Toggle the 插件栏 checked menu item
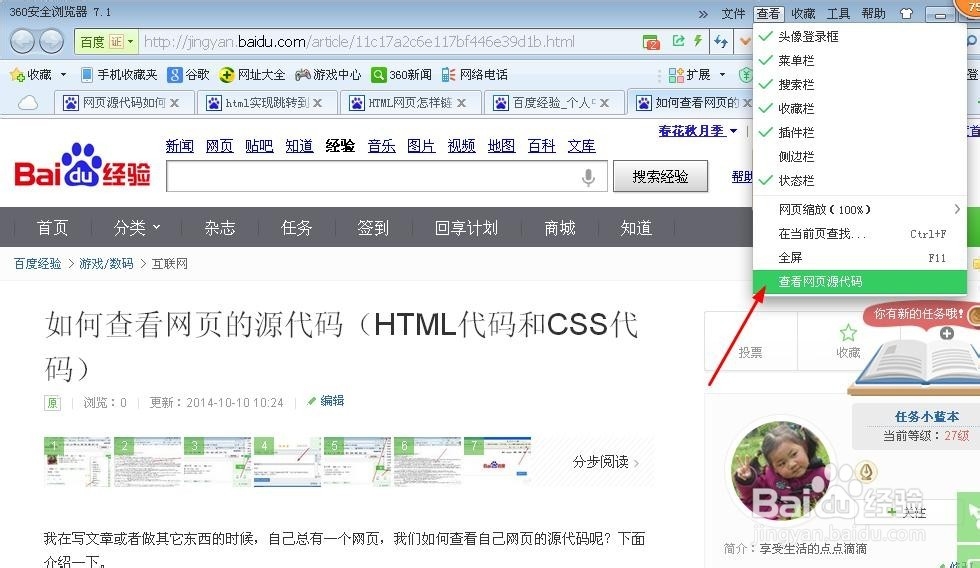This screenshot has width=980, height=568. (x=859, y=132)
